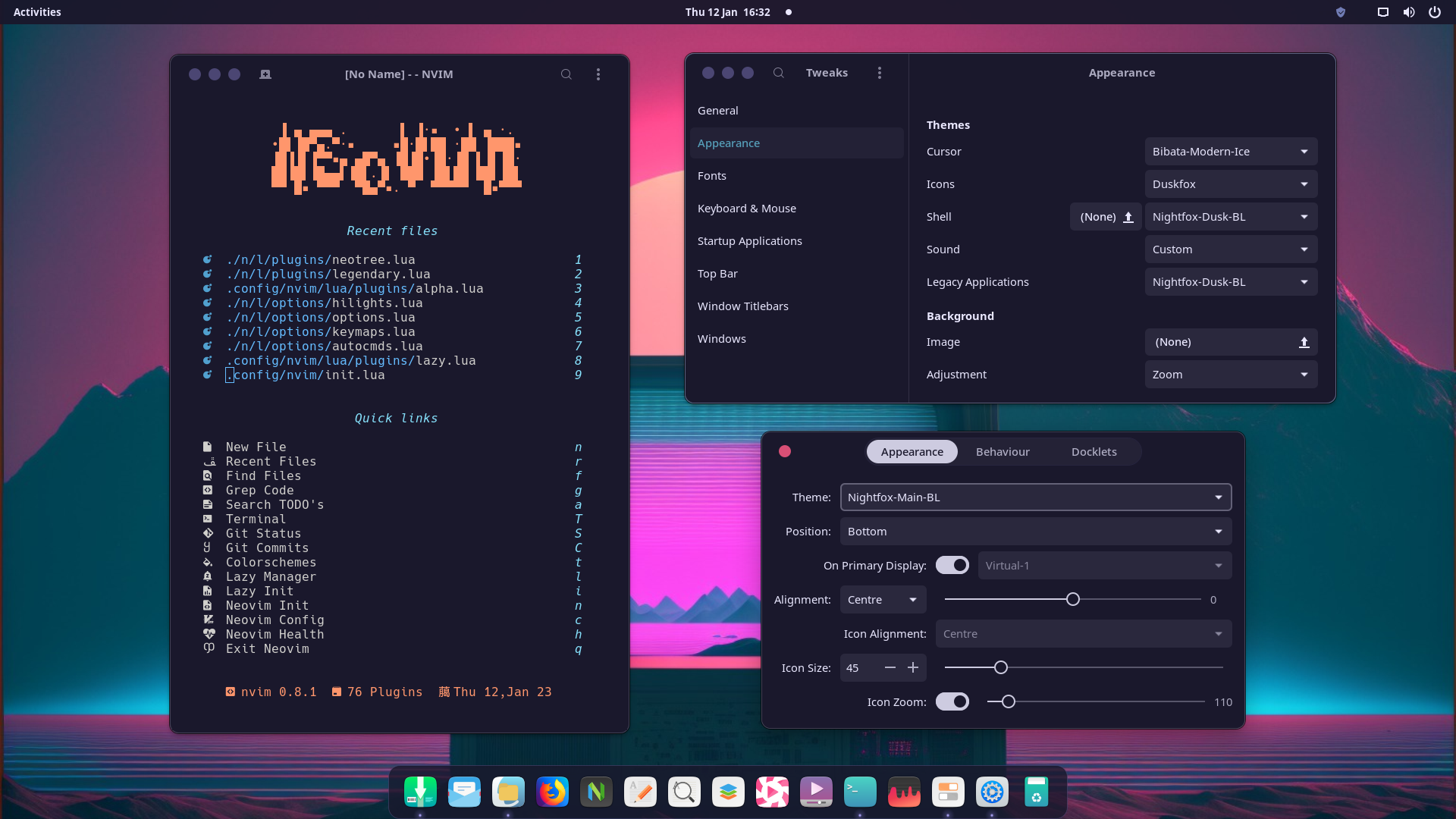
Task: Click 'Find Files' quick link in NVIM
Action: coord(392,476)
